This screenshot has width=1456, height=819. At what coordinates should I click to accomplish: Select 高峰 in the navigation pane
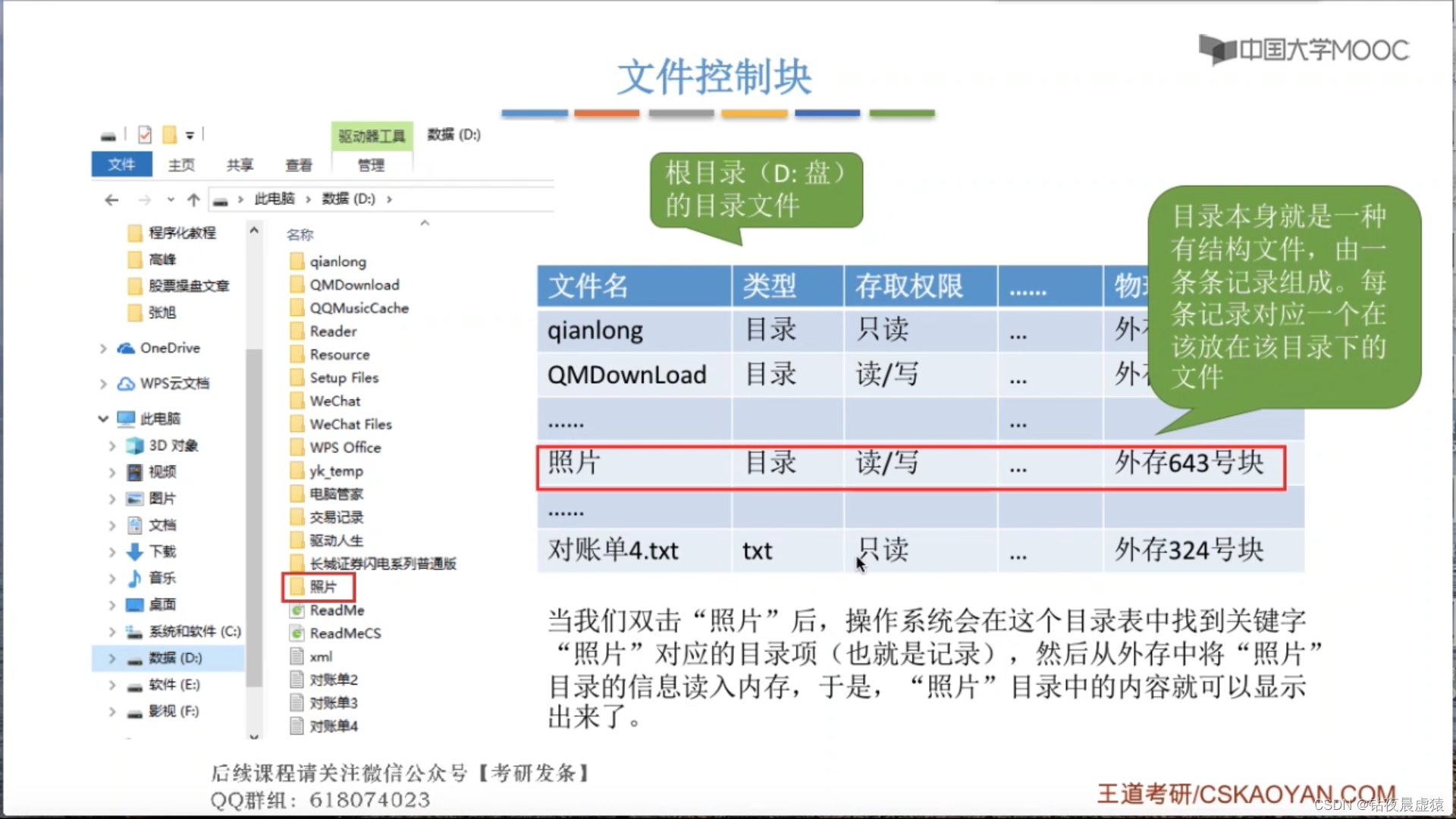click(x=152, y=259)
